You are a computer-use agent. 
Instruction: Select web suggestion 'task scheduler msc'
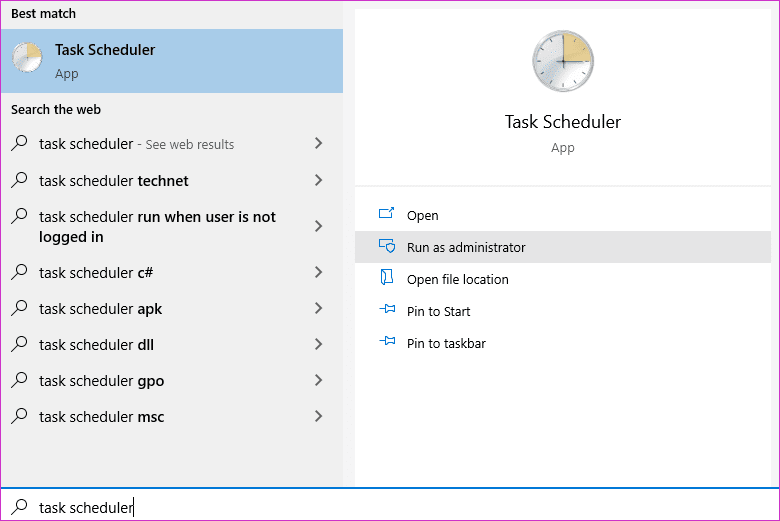coord(172,417)
